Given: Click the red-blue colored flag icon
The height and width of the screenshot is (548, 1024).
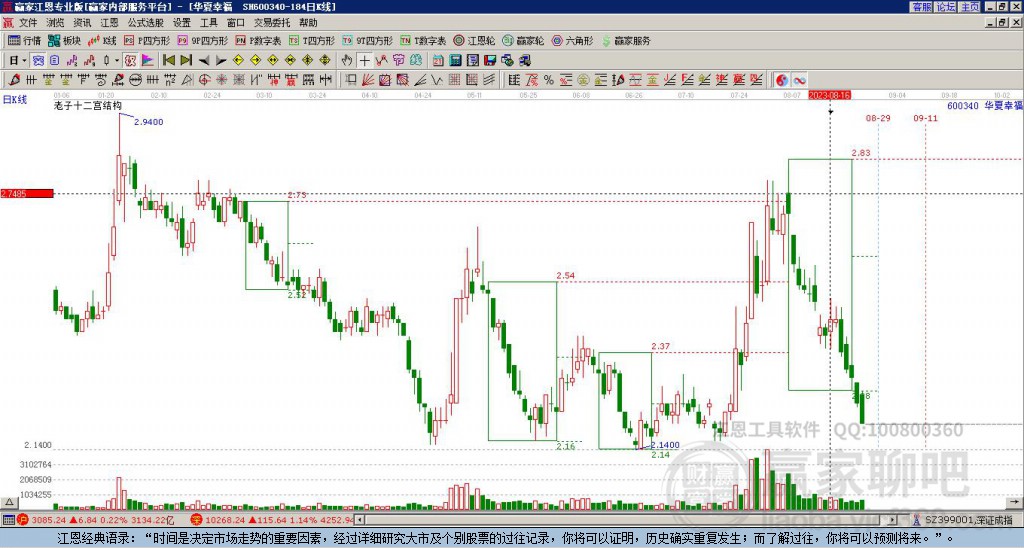Looking at the screenshot, I should tap(148, 61).
